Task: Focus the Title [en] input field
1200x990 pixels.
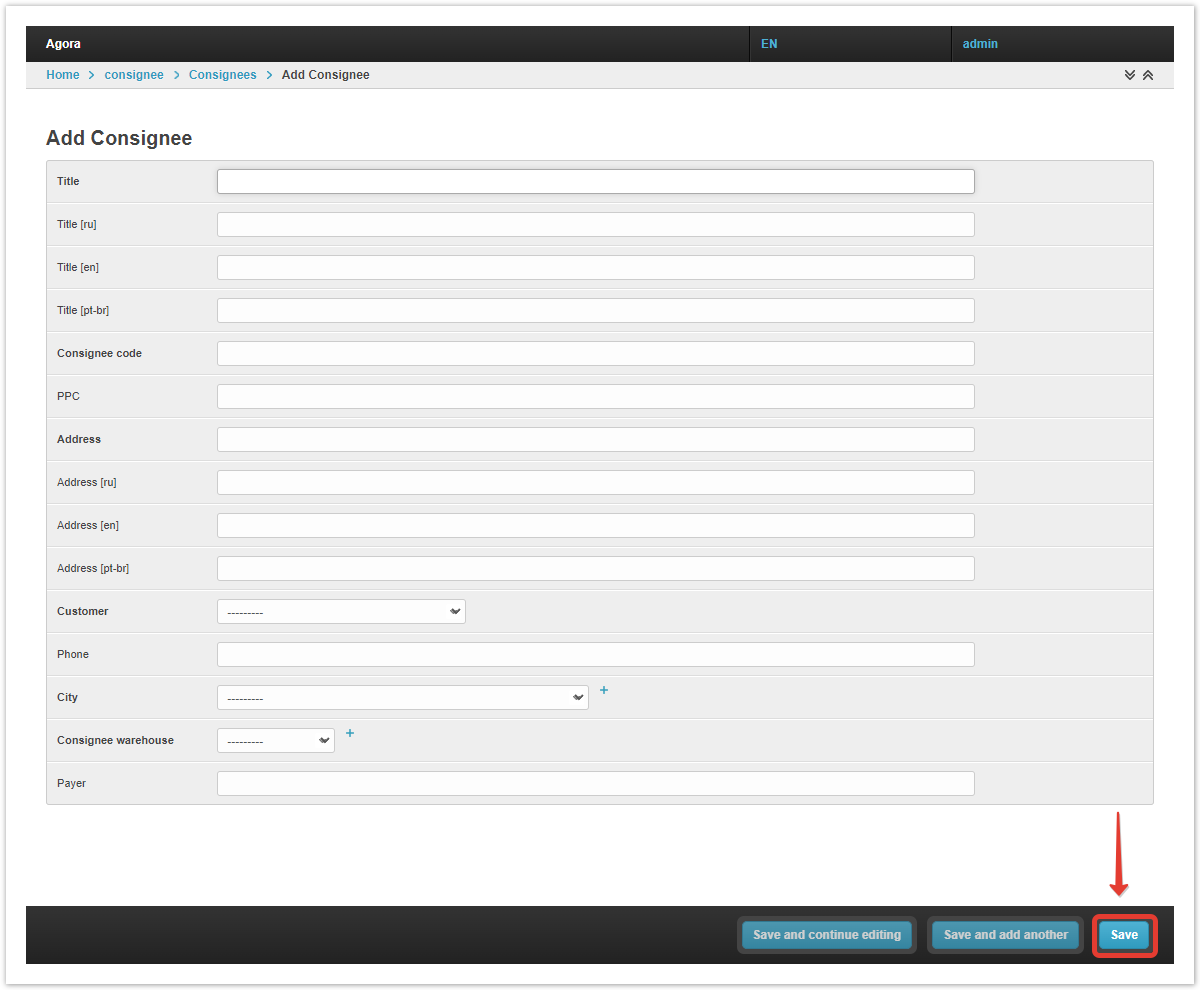Action: 596,267
